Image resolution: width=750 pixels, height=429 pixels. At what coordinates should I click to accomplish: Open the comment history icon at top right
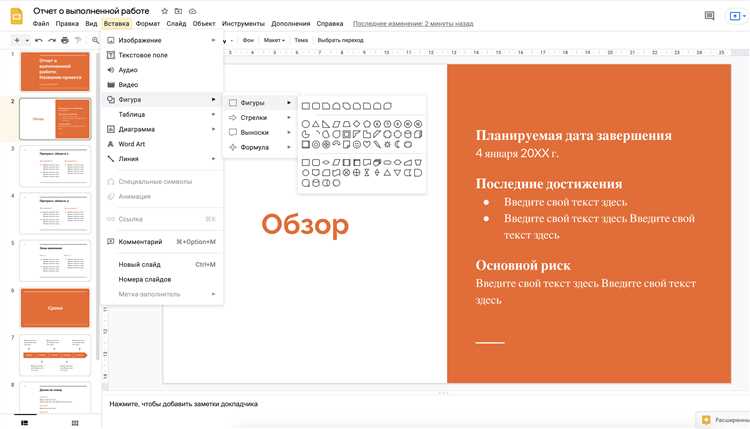tap(709, 16)
